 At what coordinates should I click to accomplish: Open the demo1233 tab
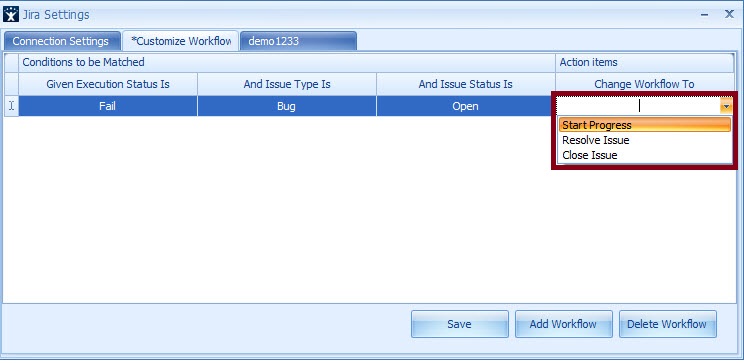pyautogui.click(x=298, y=41)
